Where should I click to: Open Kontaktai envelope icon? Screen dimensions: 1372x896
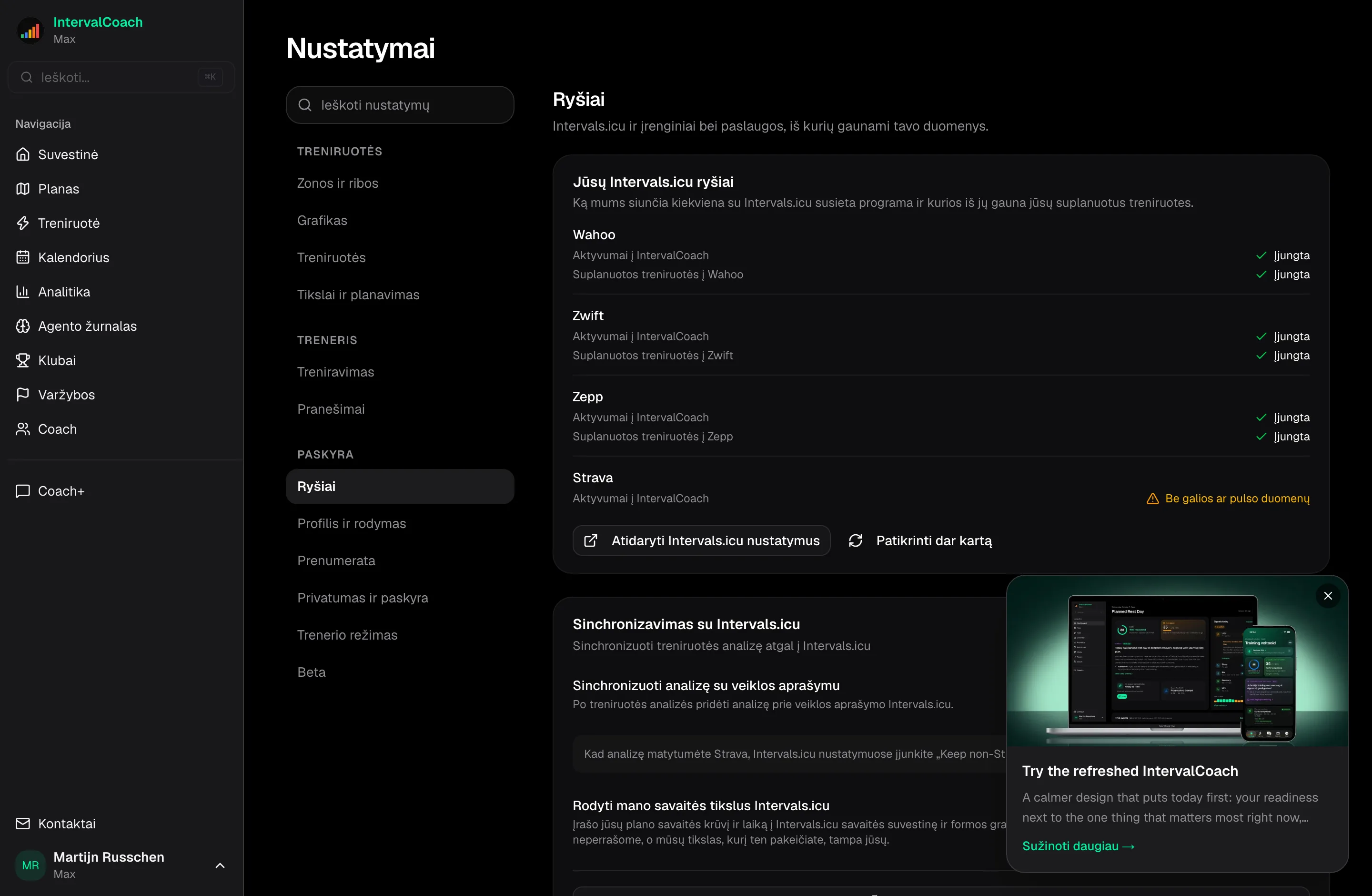click(x=23, y=824)
